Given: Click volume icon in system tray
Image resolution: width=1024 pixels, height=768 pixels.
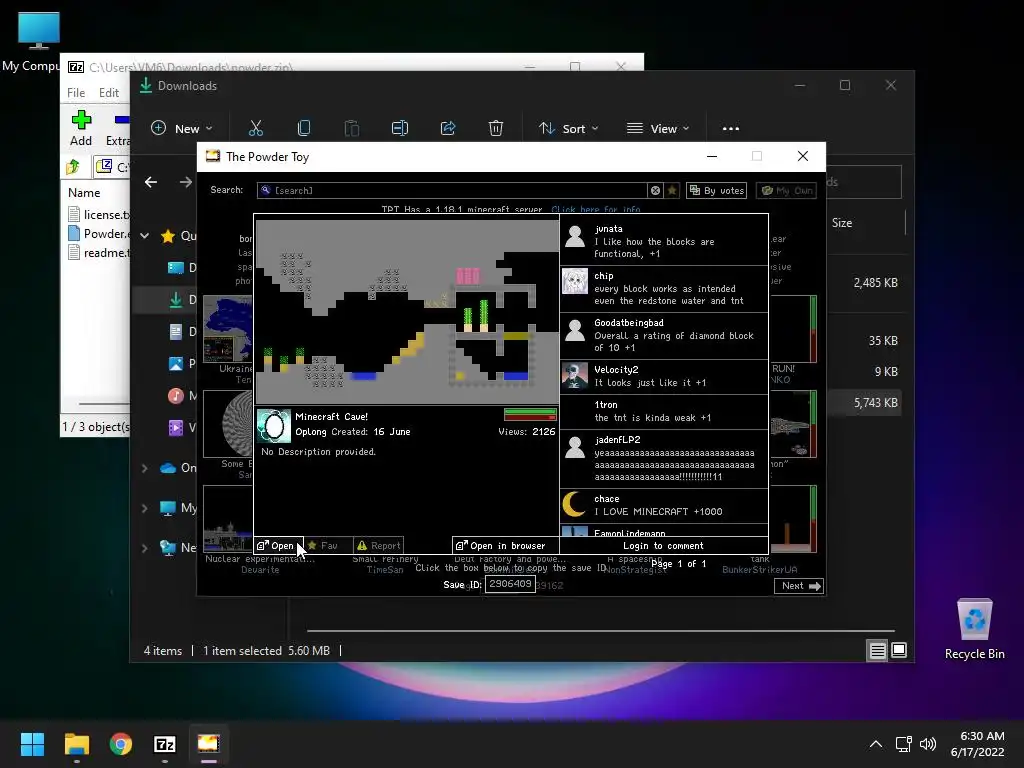Looking at the screenshot, I should [x=927, y=744].
